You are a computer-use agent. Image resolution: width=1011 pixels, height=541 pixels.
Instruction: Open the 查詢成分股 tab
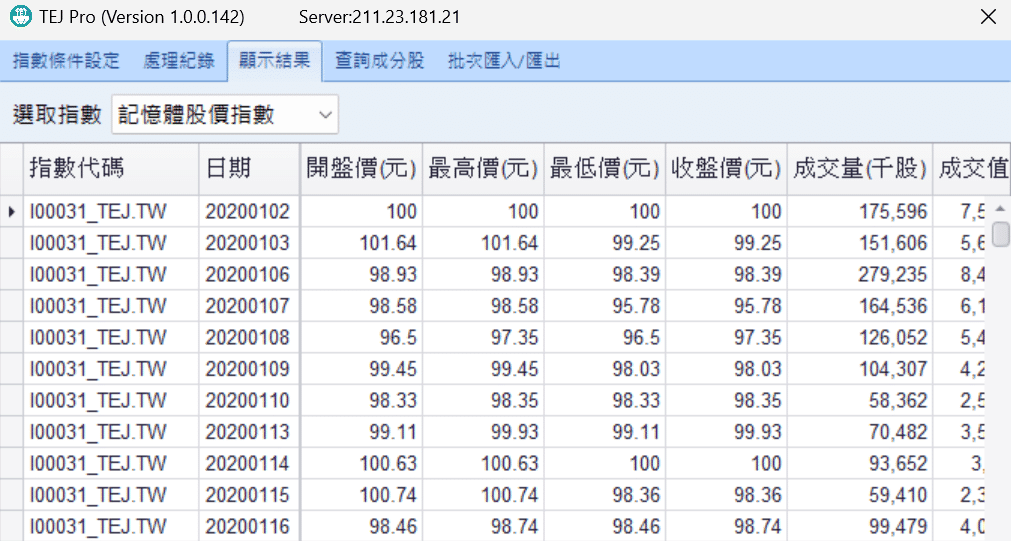click(380, 61)
